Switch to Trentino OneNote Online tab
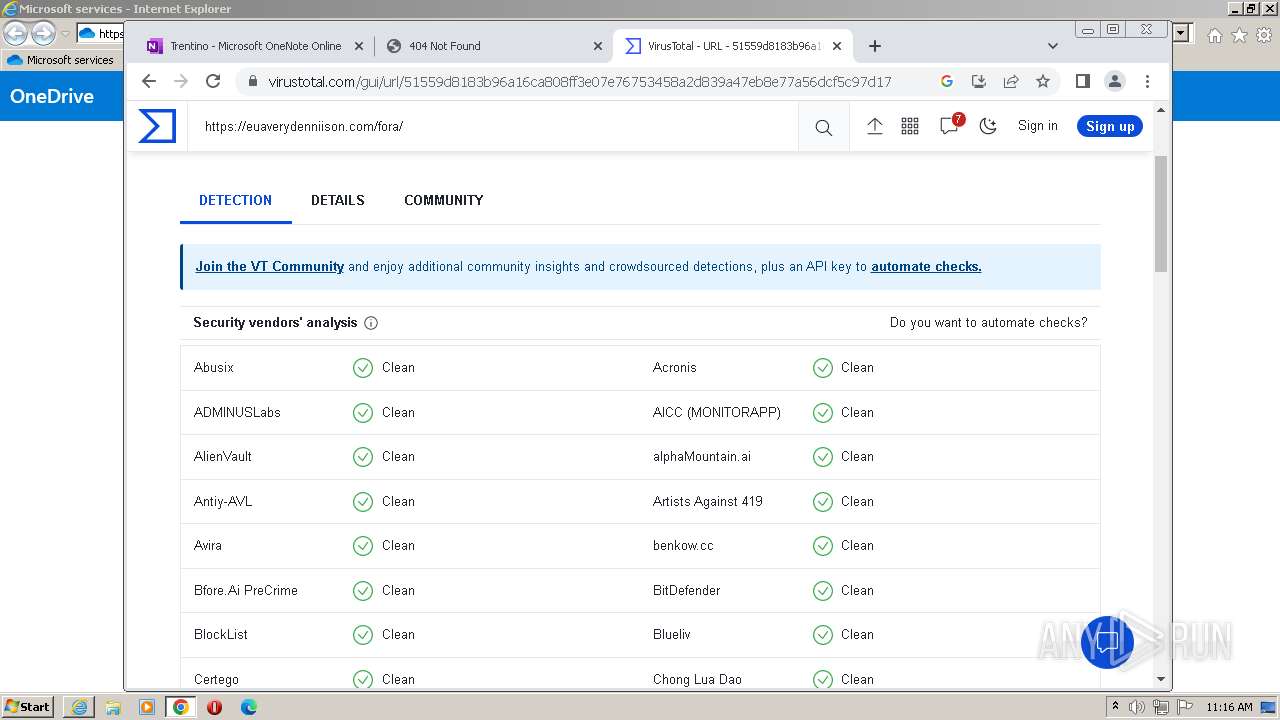 [x=253, y=46]
